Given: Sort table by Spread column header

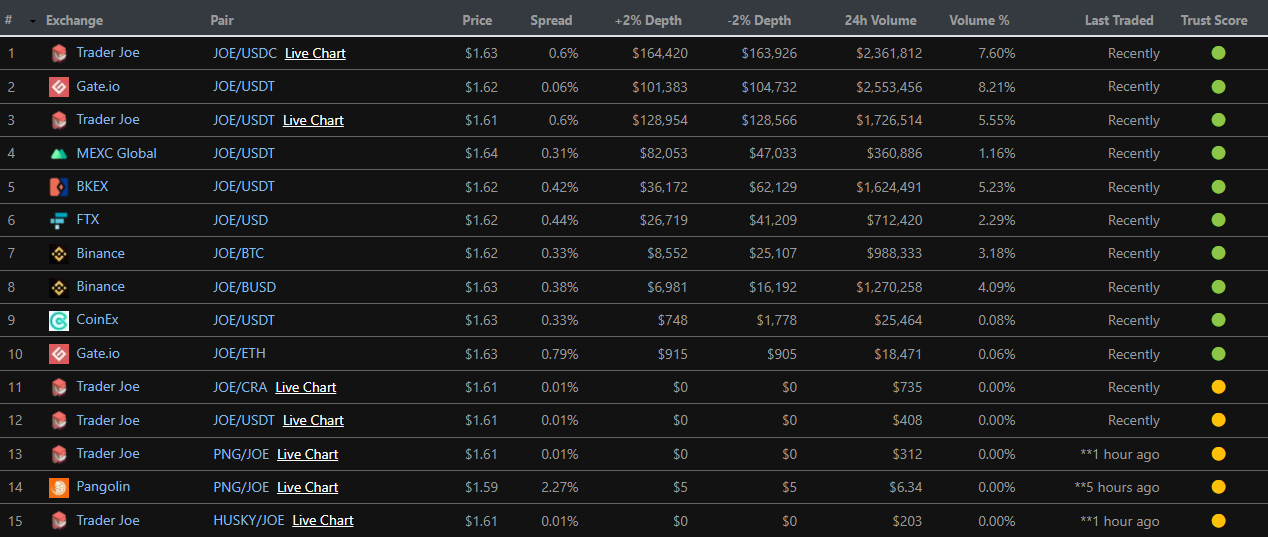Looking at the screenshot, I should pos(551,20).
